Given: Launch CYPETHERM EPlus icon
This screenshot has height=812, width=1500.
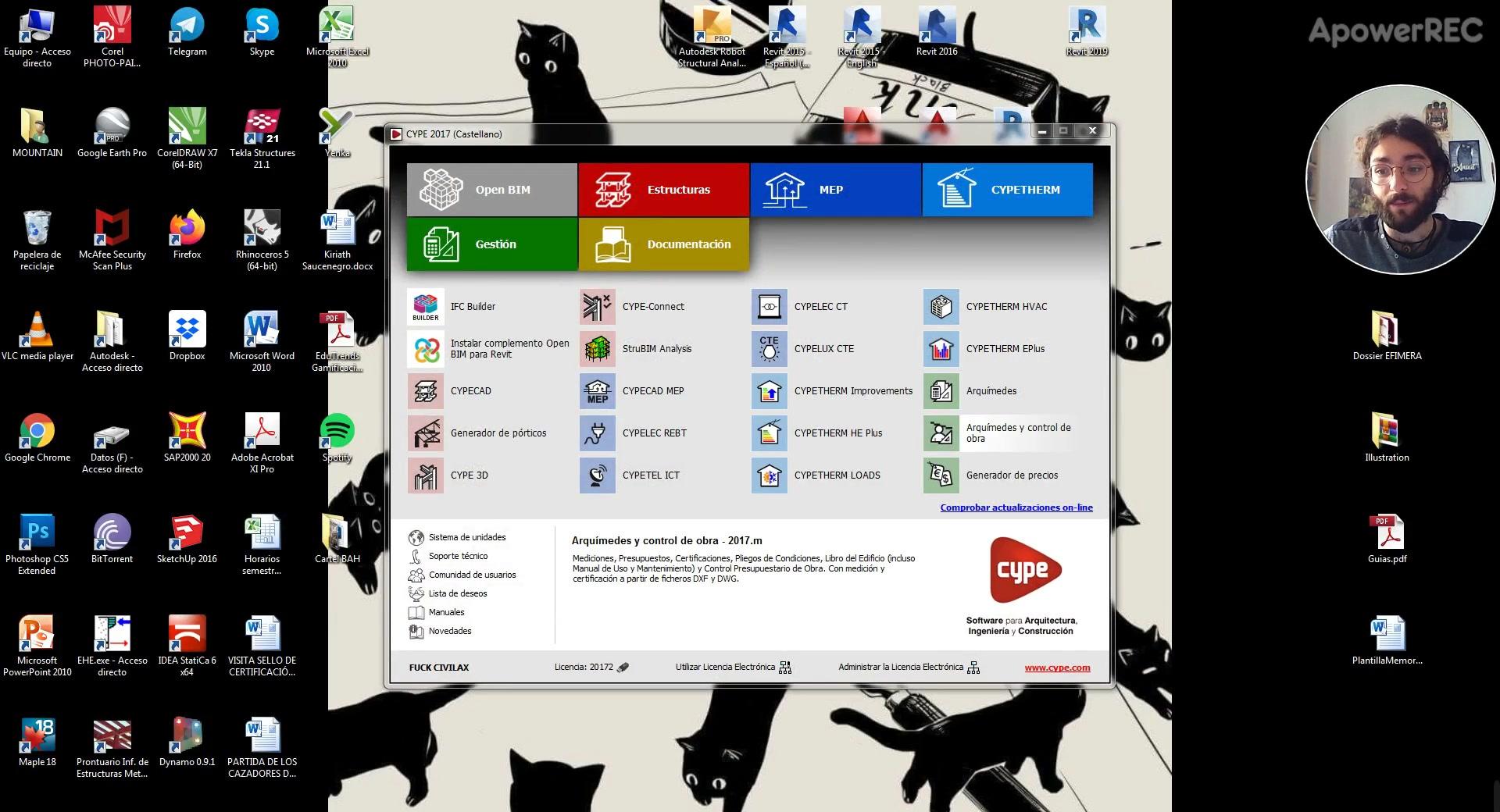Looking at the screenshot, I should pyautogui.click(x=941, y=349).
